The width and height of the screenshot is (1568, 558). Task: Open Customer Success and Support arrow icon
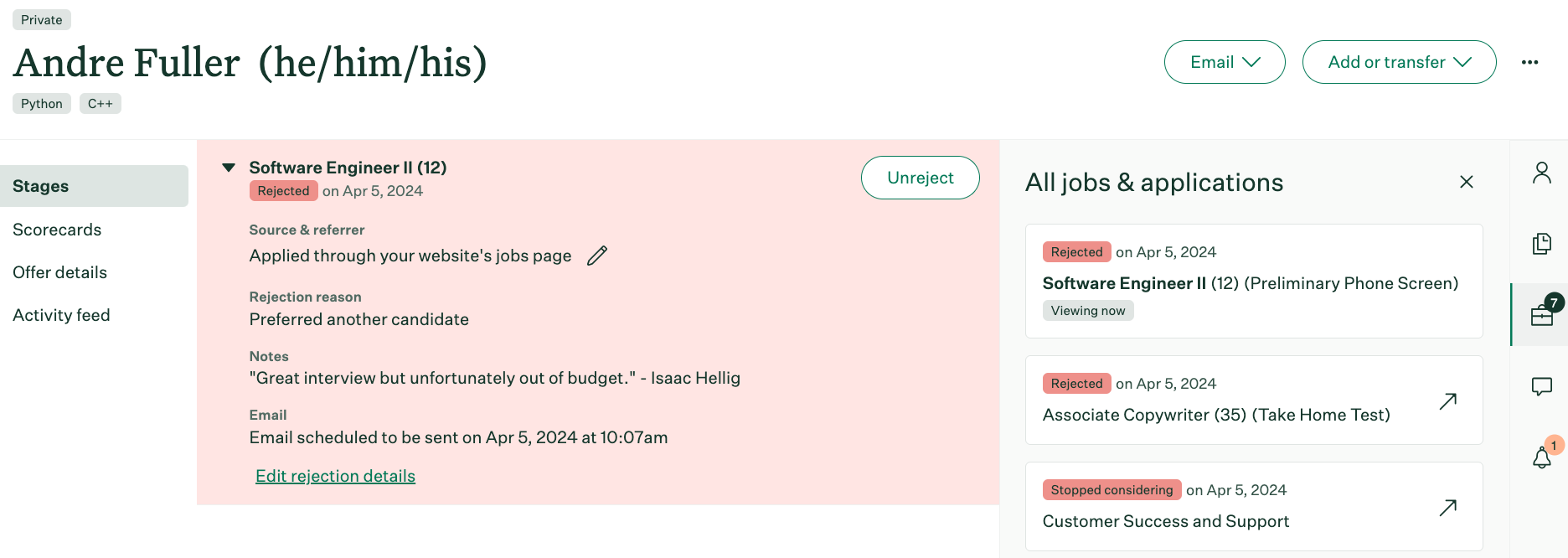tap(1447, 508)
